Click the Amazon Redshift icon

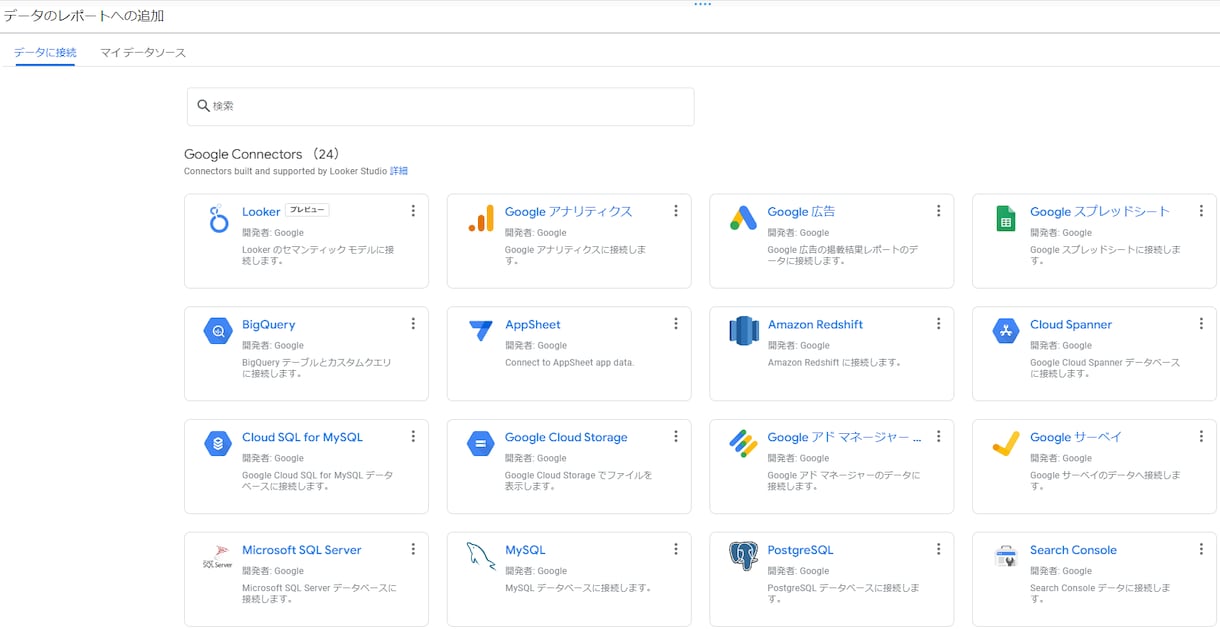click(744, 331)
